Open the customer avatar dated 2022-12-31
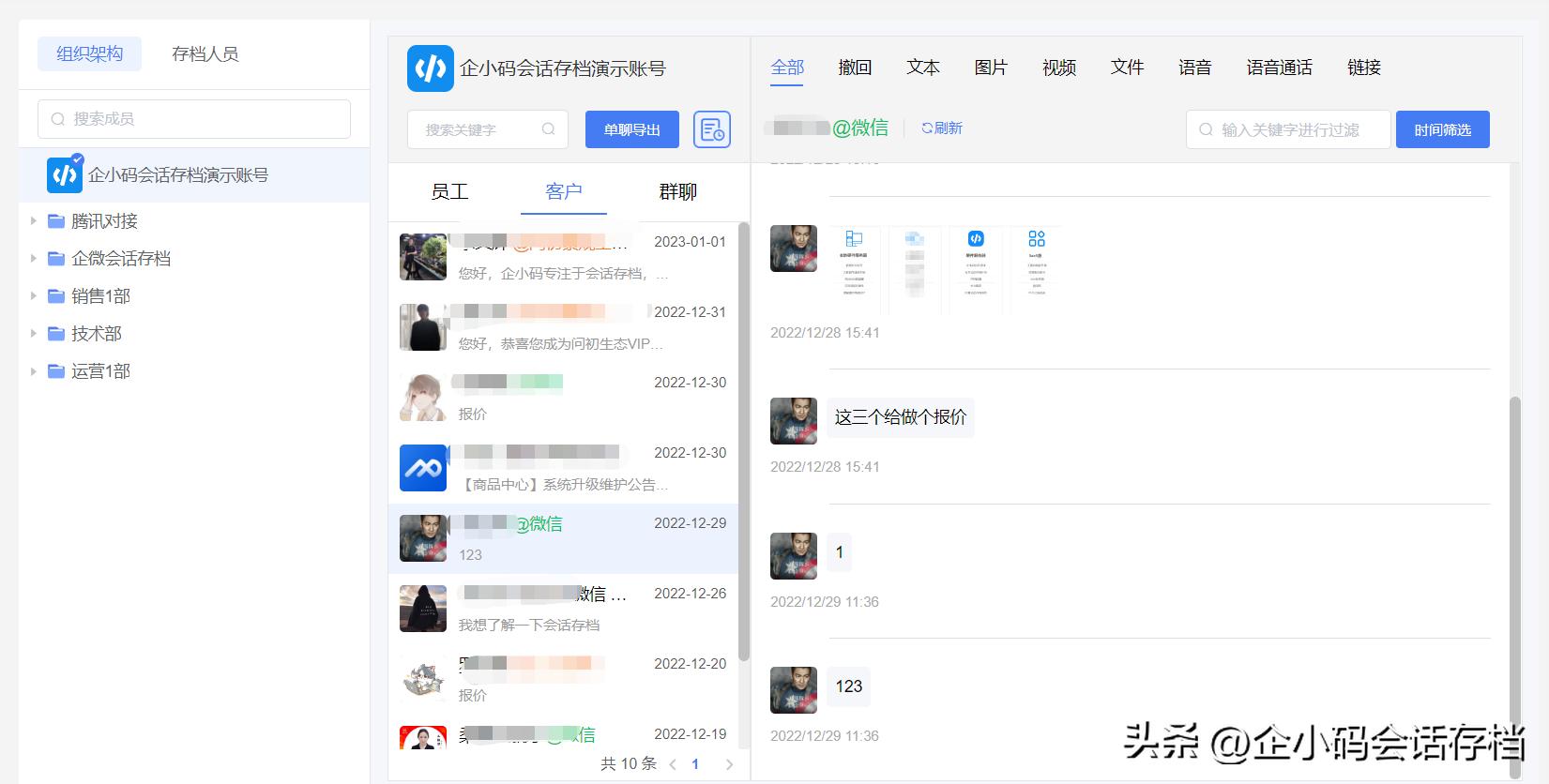Viewport: 1549px width, 784px height. tap(423, 327)
